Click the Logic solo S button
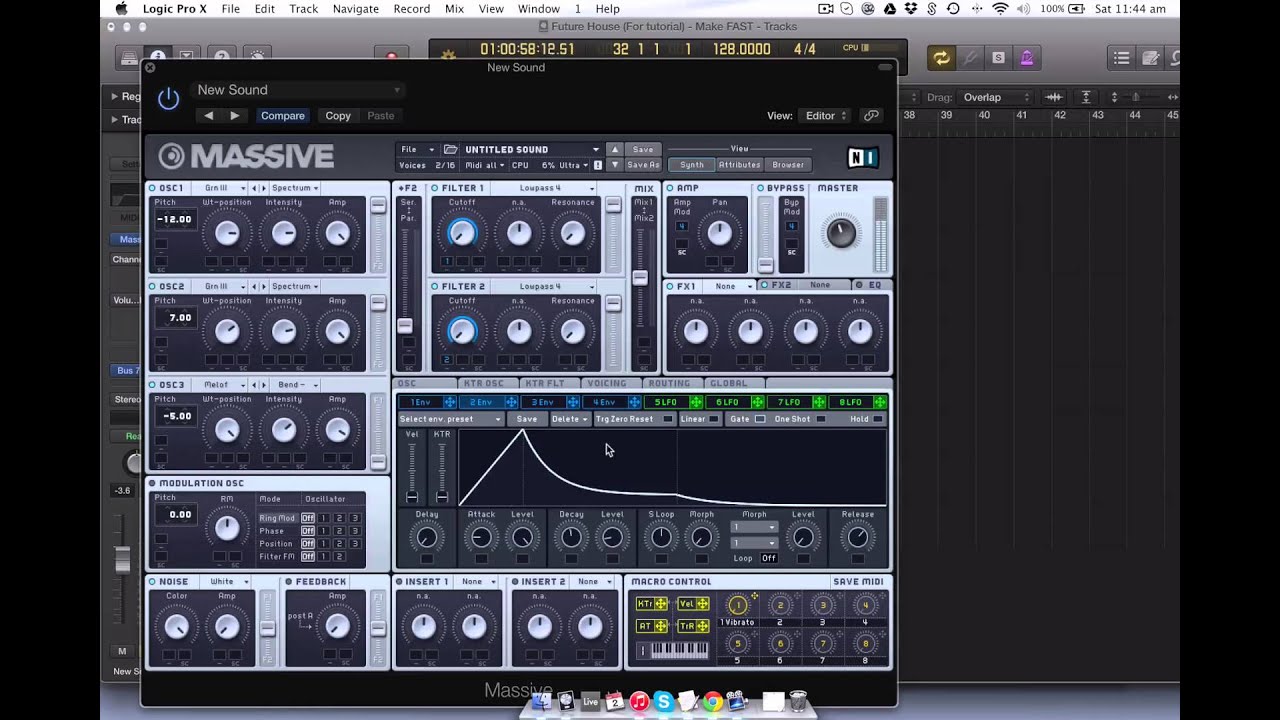The height and width of the screenshot is (720, 1280). [x=998, y=58]
